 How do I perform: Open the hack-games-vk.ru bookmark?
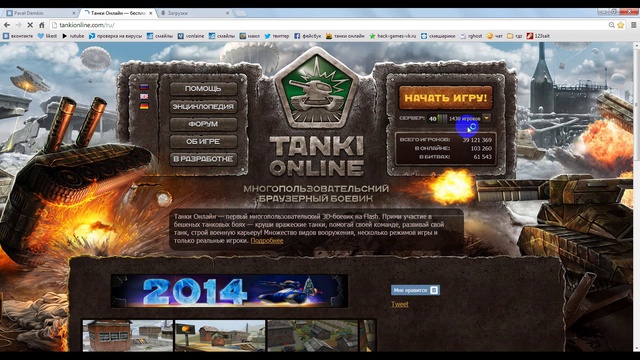(393, 36)
